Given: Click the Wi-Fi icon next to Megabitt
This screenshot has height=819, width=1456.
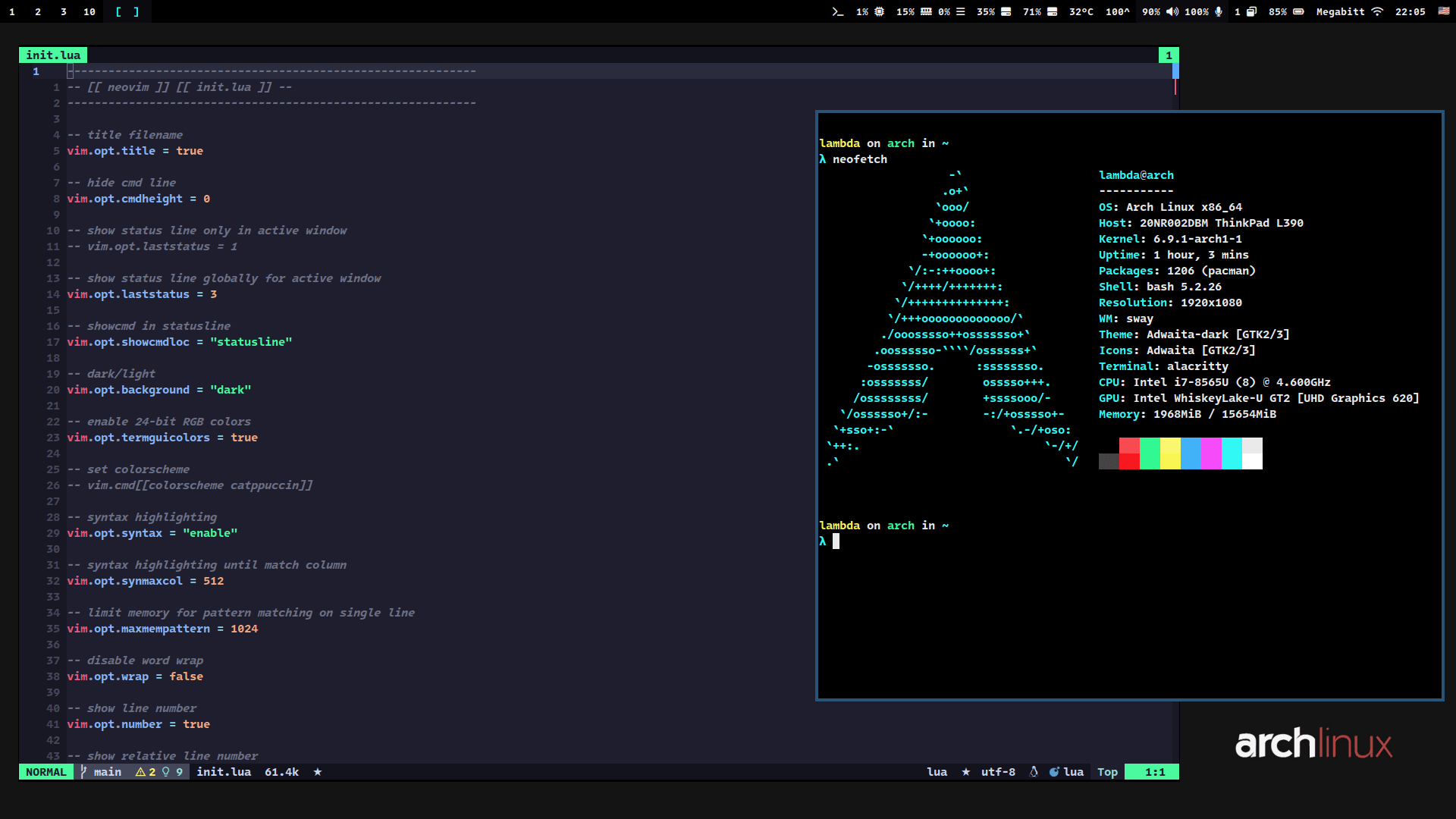Looking at the screenshot, I should [x=1378, y=11].
